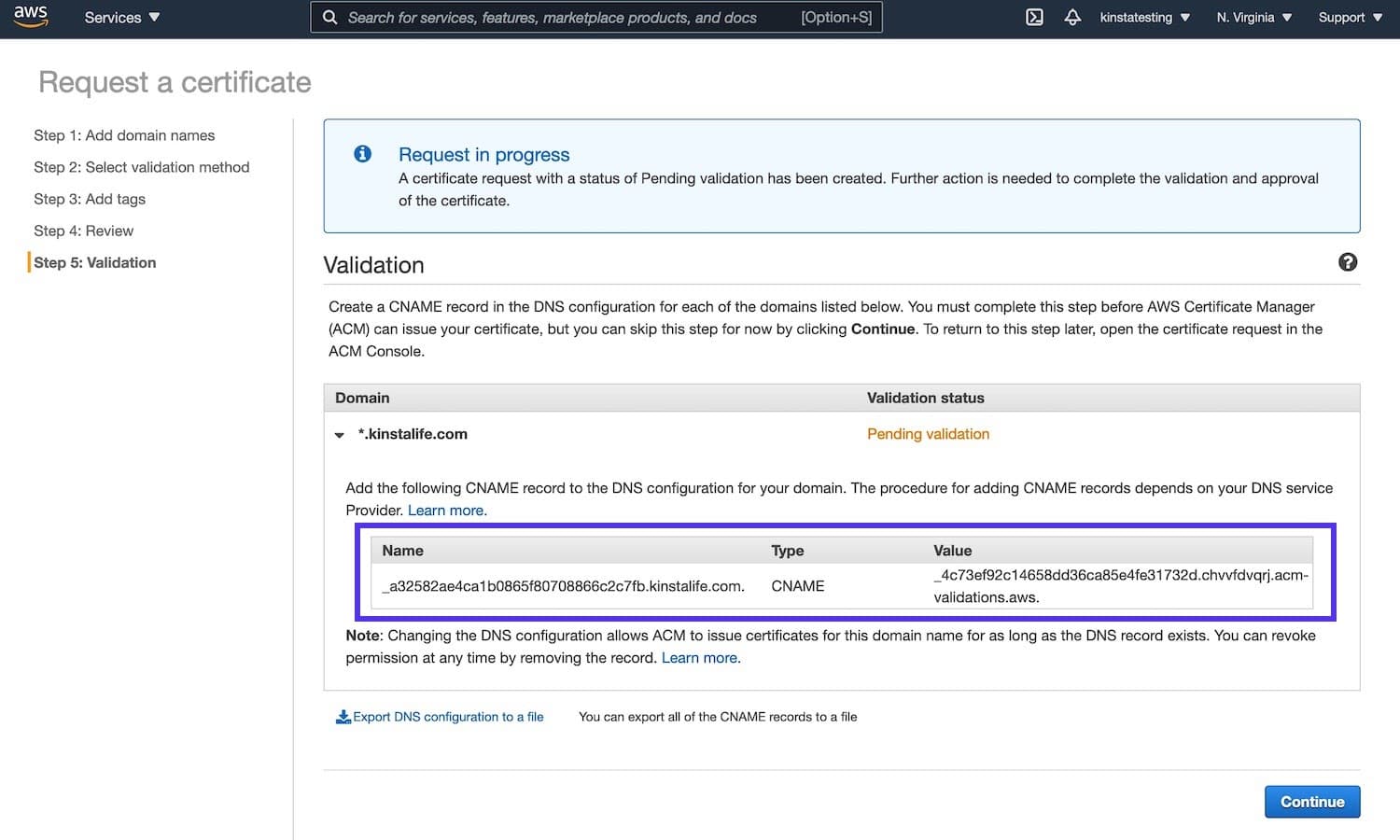The height and width of the screenshot is (840, 1400).
Task: Open the CloudShell terminal icon
Action: click(1034, 17)
